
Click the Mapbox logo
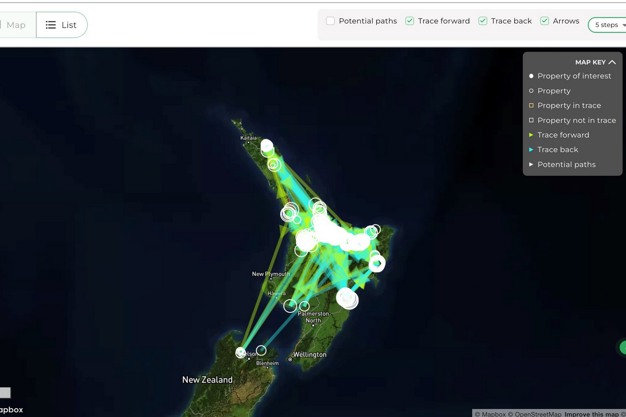pos(11,409)
